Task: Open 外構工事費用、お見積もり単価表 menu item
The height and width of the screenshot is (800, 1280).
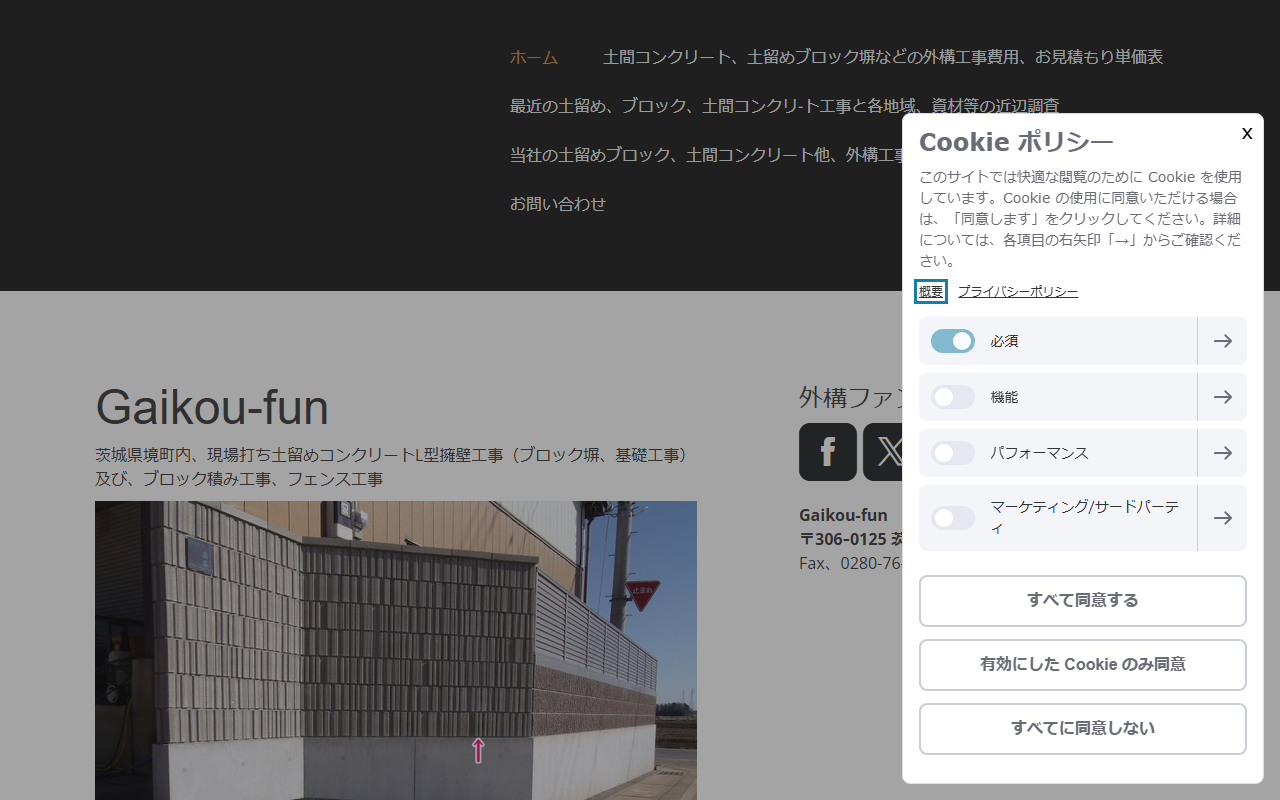Action: (x=883, y=57)
